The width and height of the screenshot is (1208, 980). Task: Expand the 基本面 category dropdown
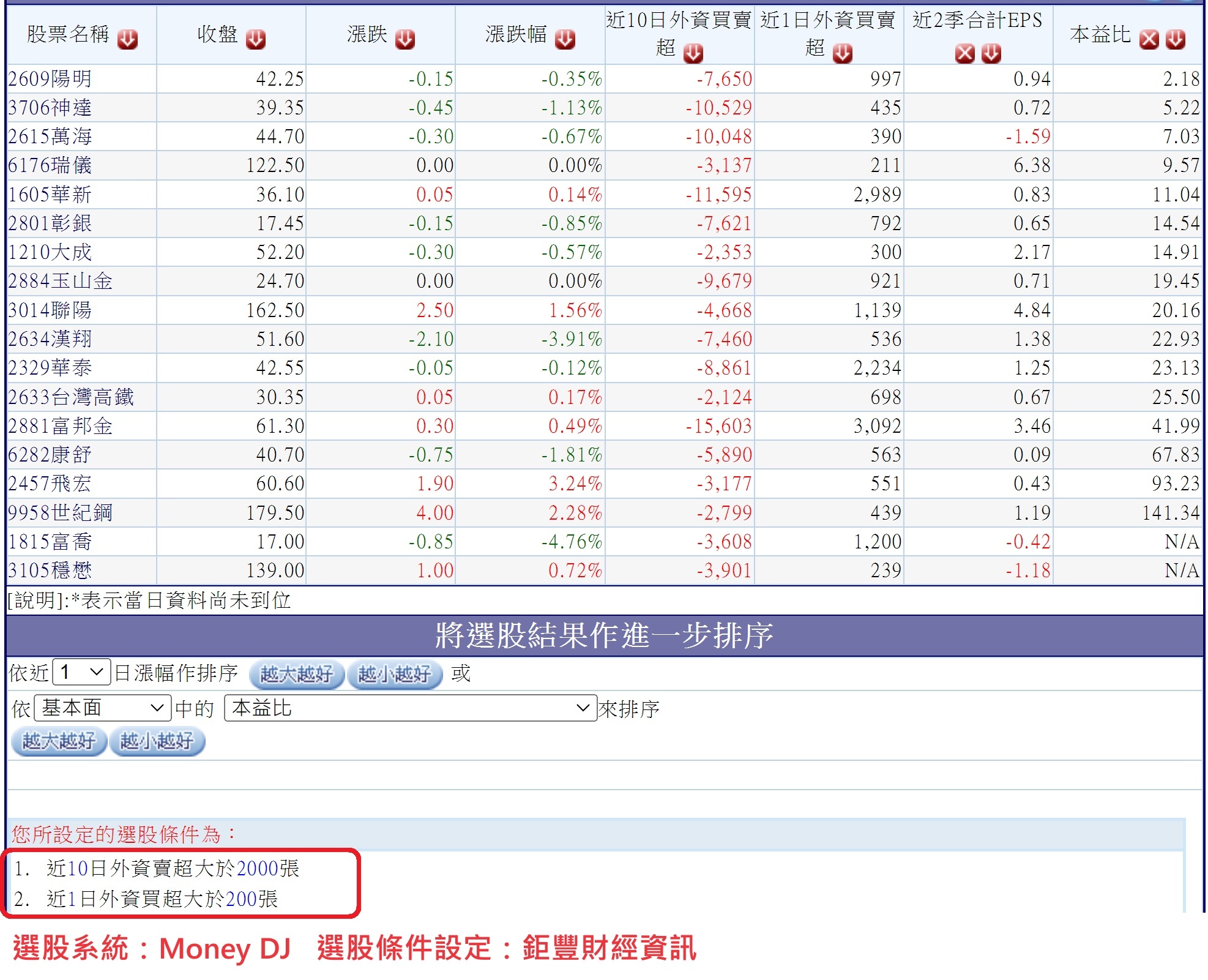[x=103, y=708]
